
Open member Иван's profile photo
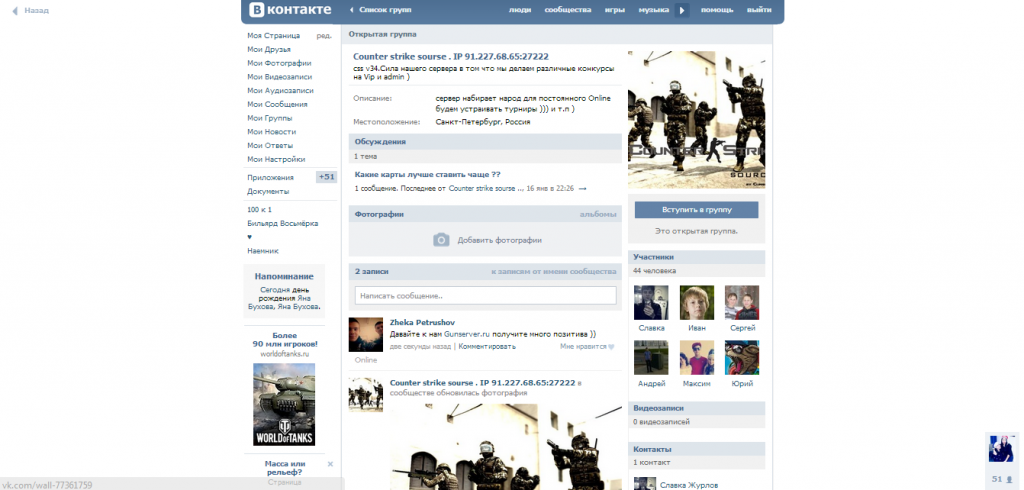[x=697, y=302]
